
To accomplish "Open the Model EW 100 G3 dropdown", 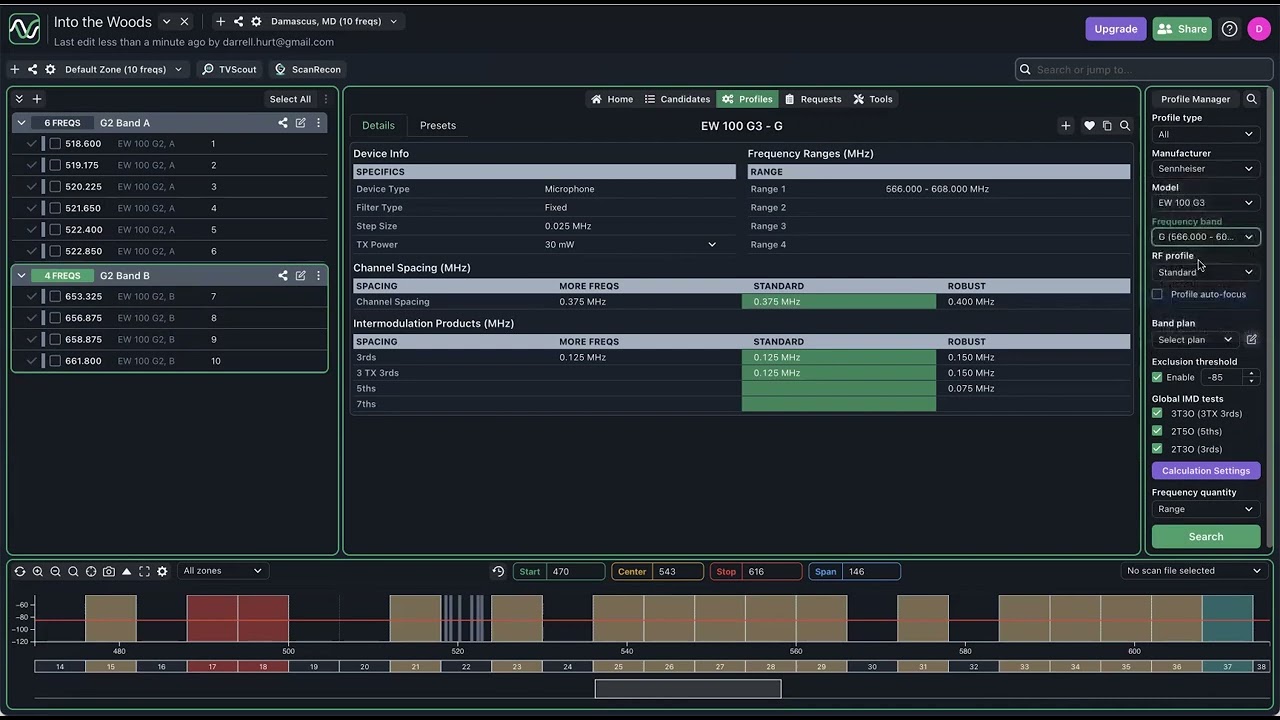I will pos(1205,203).
